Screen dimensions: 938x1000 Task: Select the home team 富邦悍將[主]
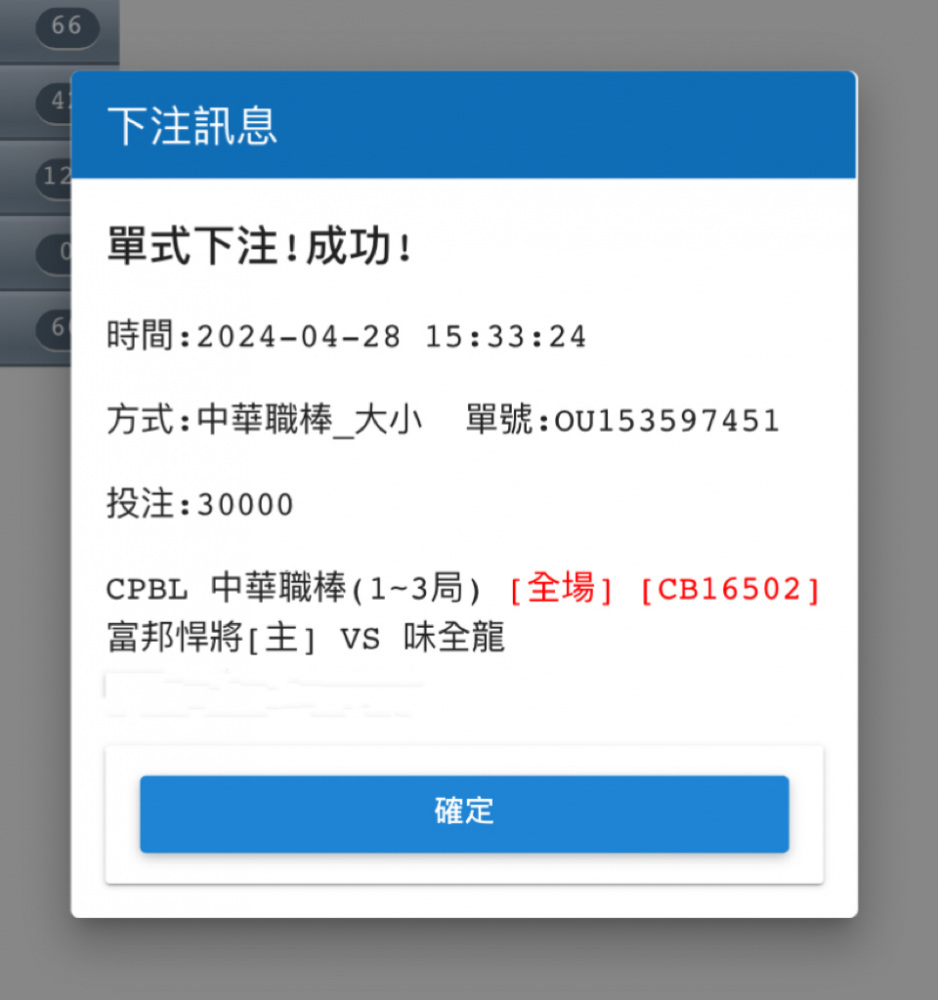click(210, 637)
